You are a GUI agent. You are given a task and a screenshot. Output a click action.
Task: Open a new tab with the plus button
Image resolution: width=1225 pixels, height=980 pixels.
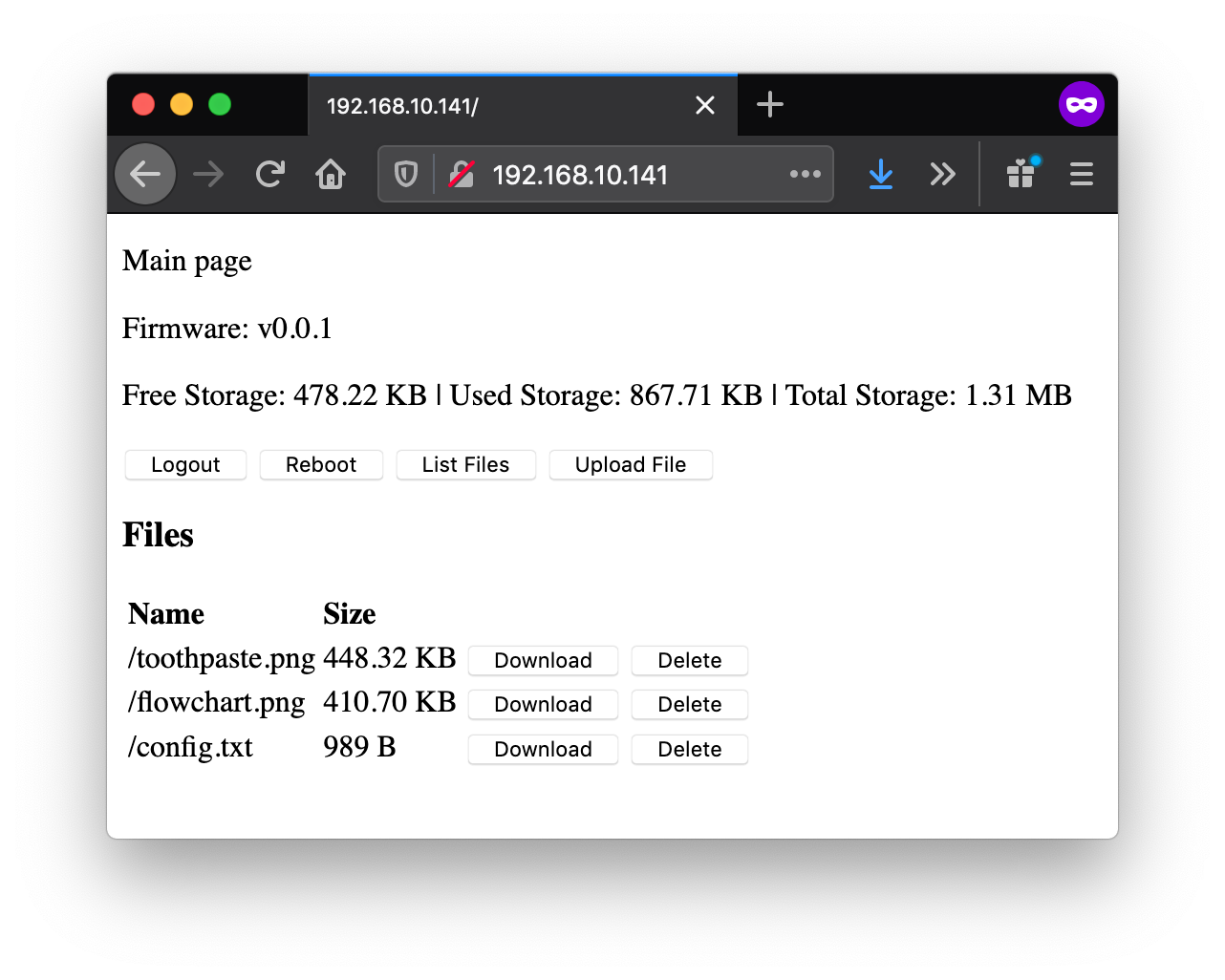pos(770,104)
